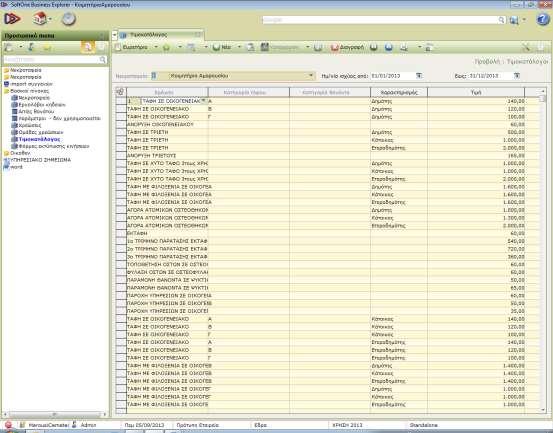Click the red icon at status bar left
Viewport: 553px width, 433px height.
[x=9, y=425]
